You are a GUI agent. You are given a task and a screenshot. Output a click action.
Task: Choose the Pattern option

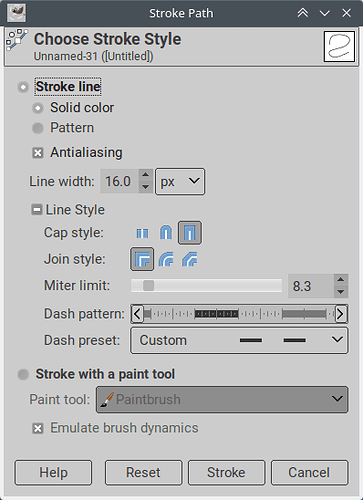pos(38,128)
